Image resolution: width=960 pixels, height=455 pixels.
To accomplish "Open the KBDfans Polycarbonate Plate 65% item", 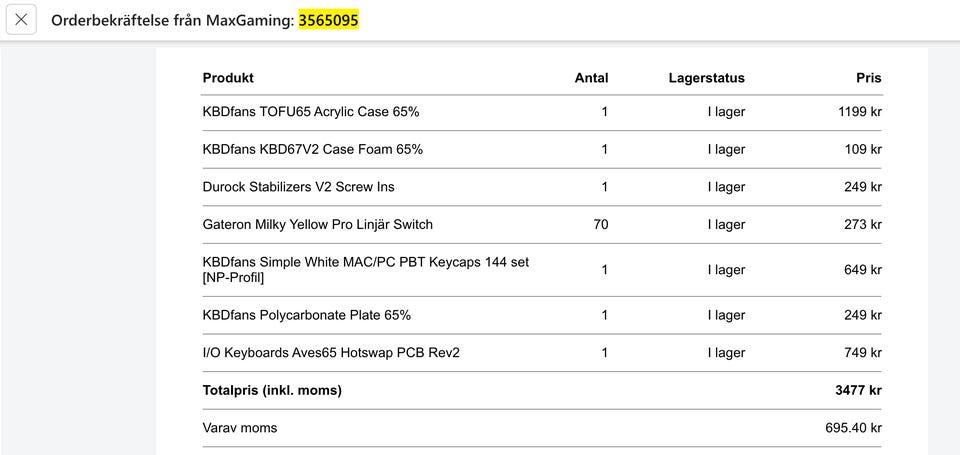I will 306,315.
